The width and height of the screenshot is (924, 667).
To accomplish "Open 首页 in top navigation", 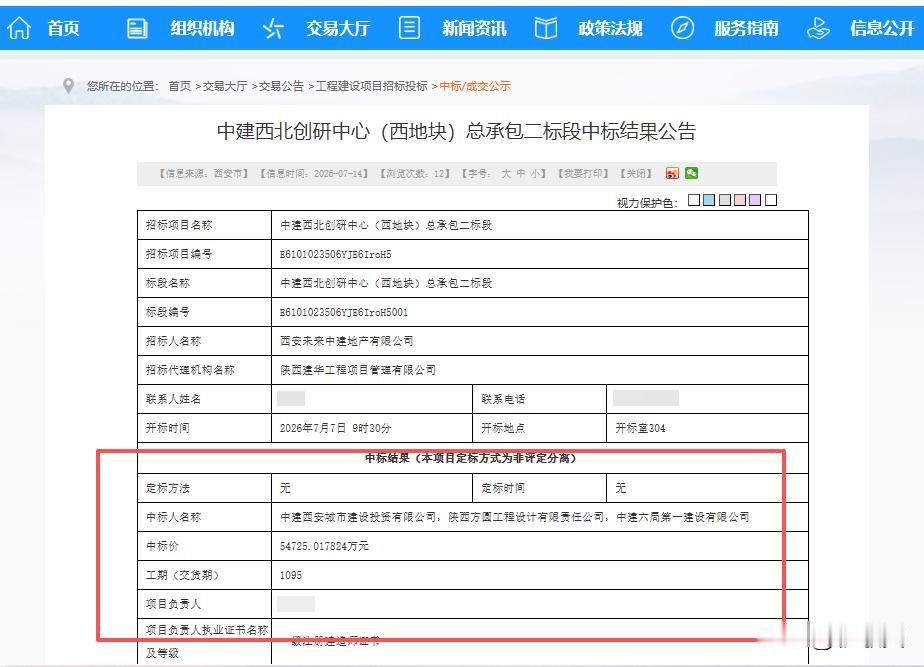I will tap(63, 28).
